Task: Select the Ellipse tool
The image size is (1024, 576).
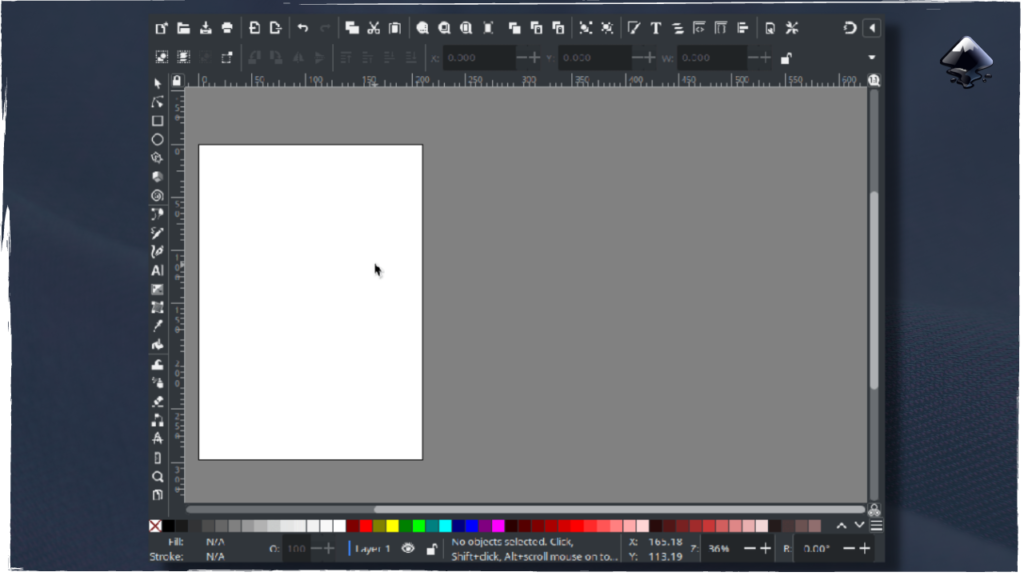Action: click(157, 140)
